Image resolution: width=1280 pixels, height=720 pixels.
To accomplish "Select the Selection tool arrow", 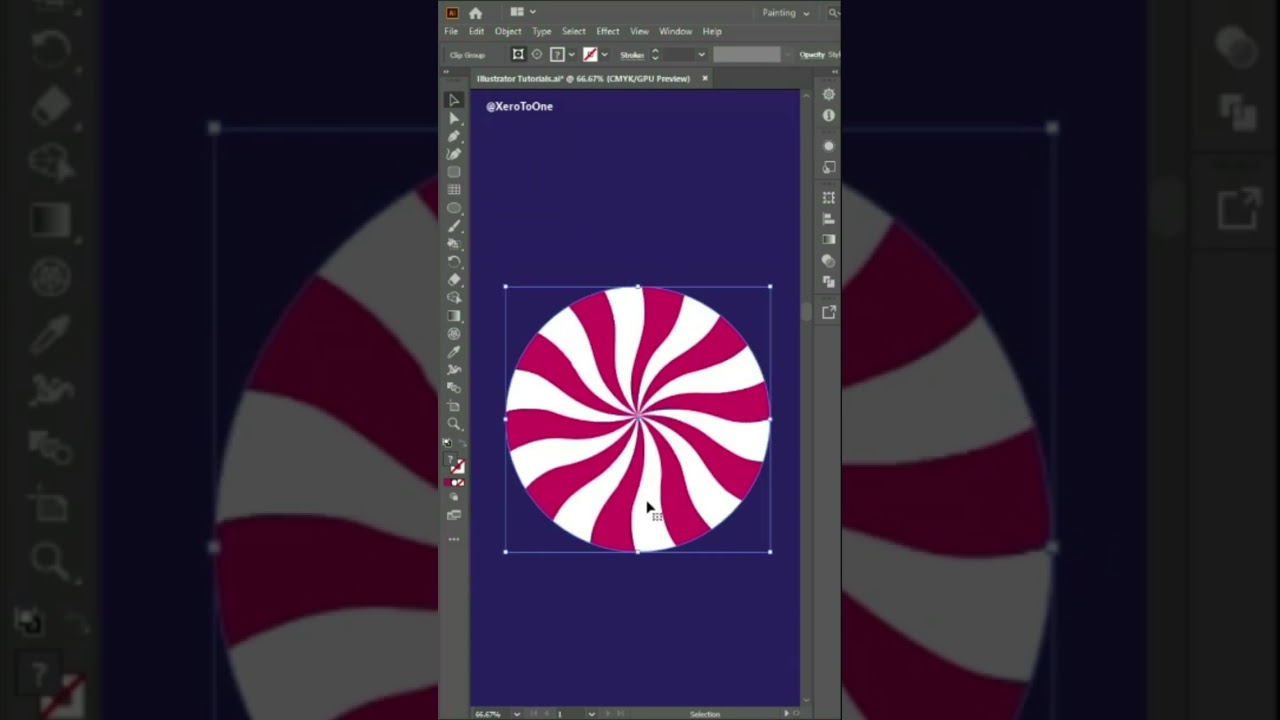I will tap(454, 100).
